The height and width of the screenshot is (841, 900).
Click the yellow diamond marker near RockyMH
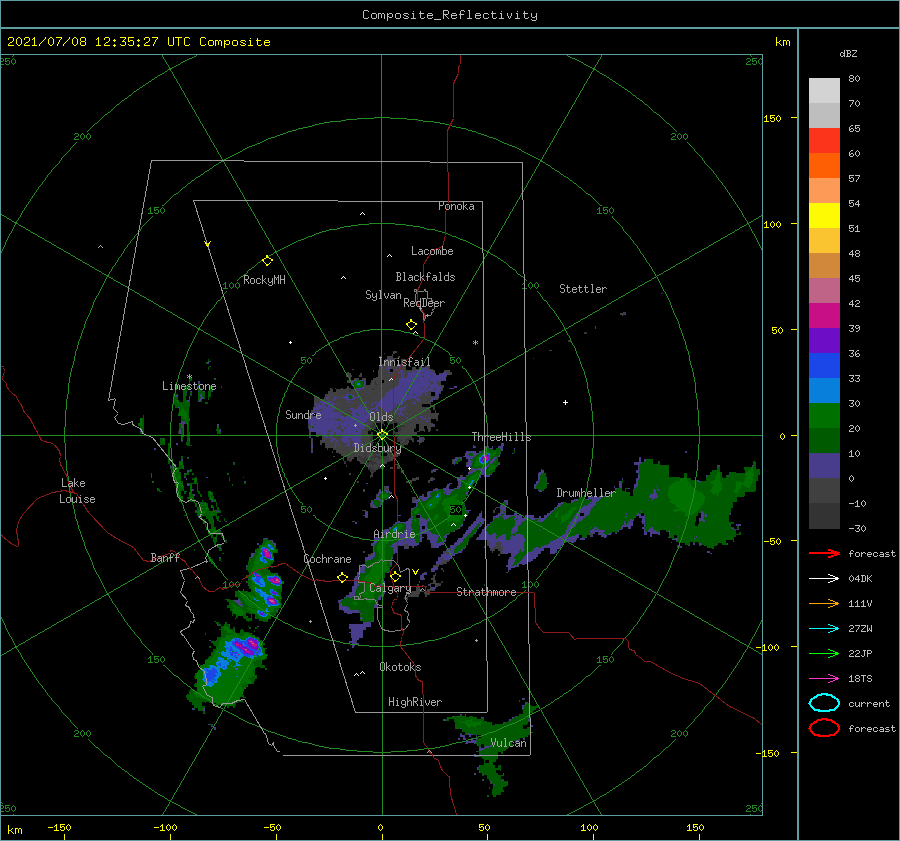pos(267,261)
